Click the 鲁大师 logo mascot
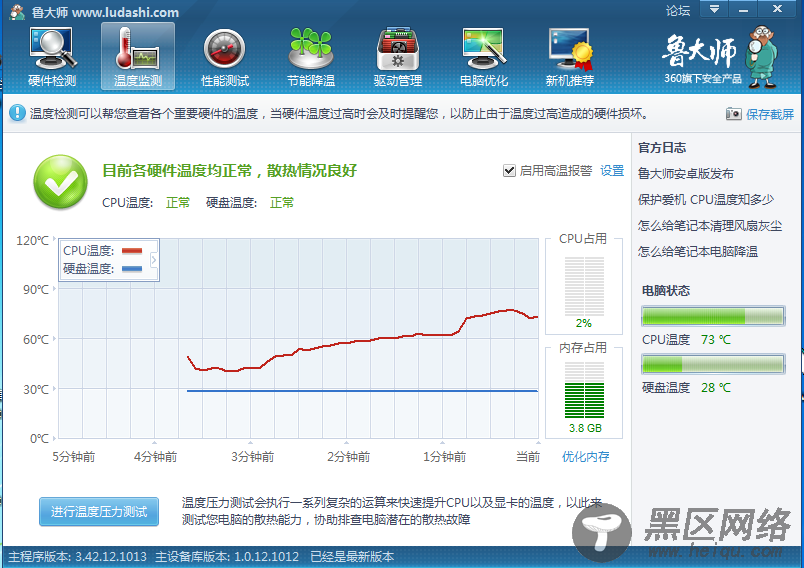 pos(762,57)
